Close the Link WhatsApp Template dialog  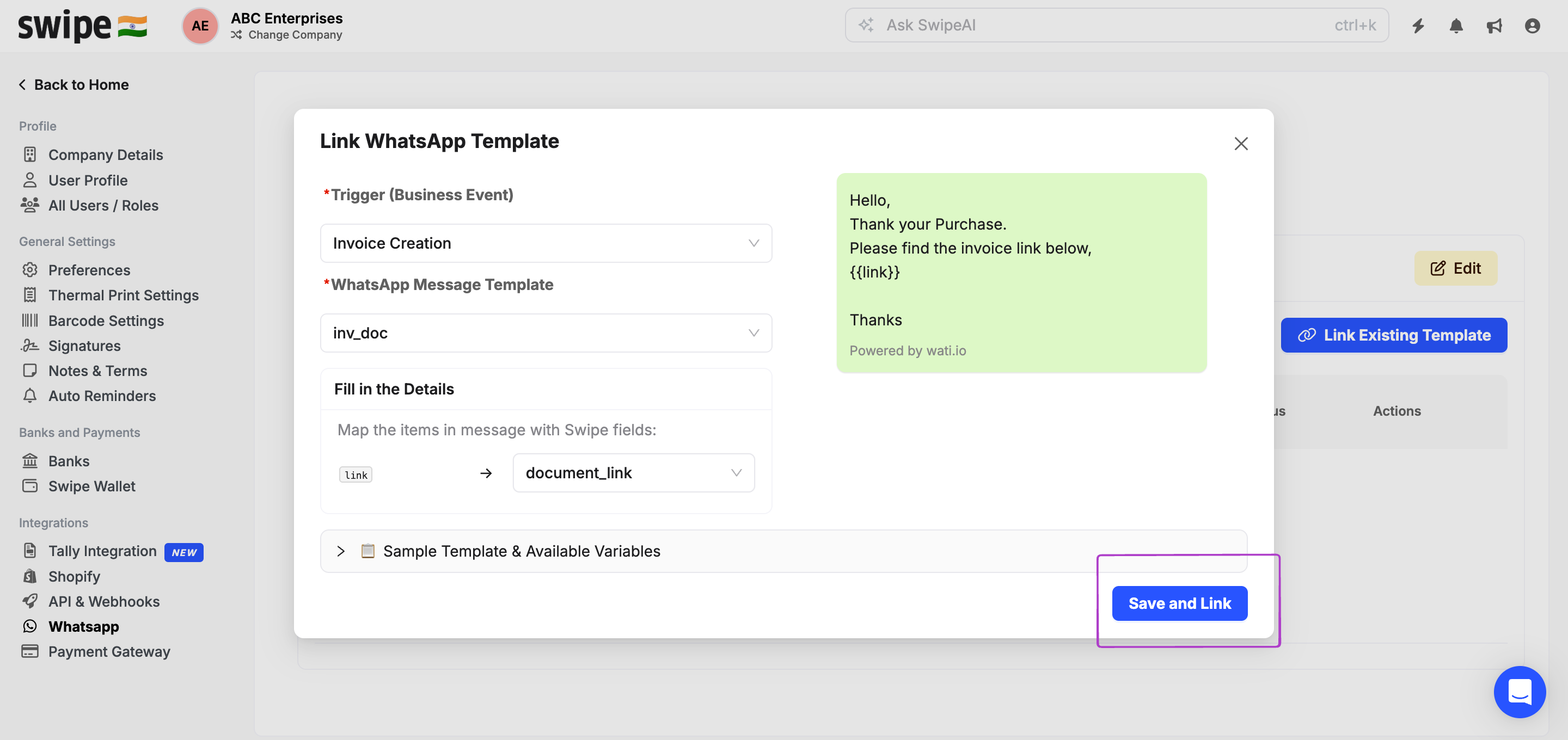click(1241, 144)
